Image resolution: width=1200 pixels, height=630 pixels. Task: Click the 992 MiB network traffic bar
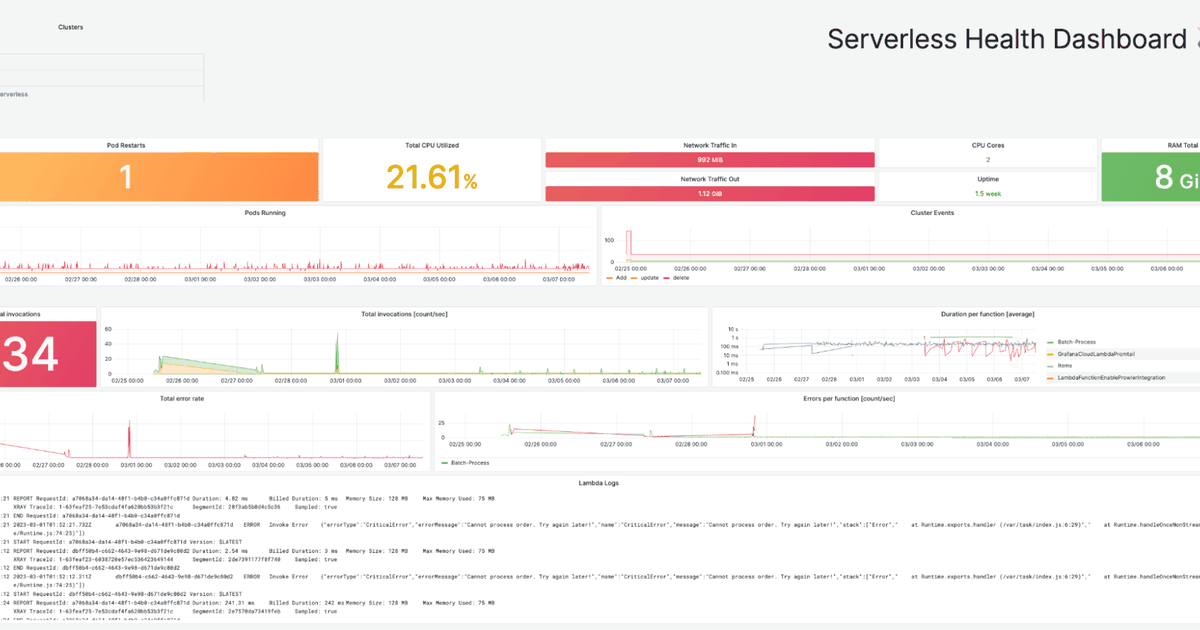(x=710, y=160)
